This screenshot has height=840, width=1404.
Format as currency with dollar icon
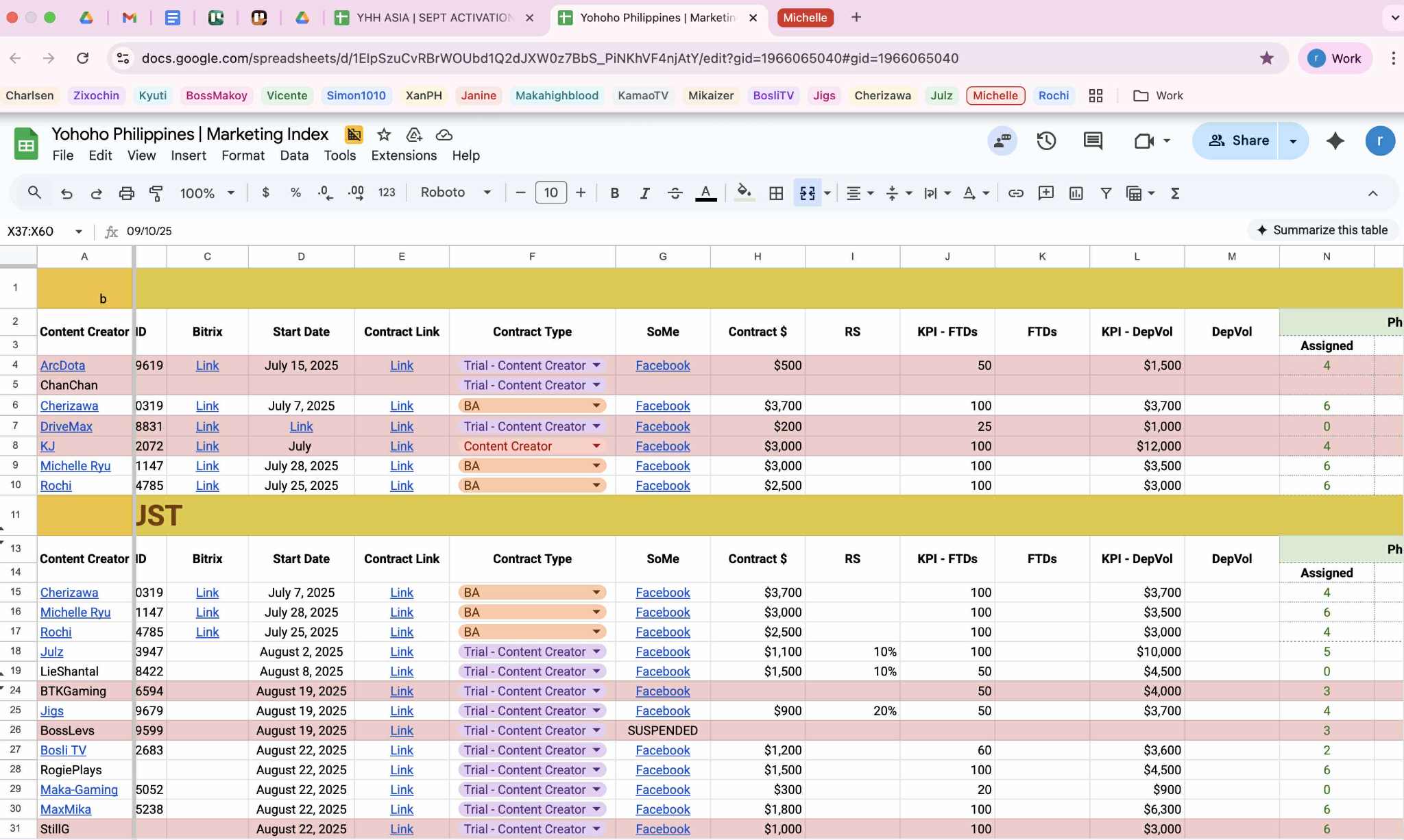(266, 193)
